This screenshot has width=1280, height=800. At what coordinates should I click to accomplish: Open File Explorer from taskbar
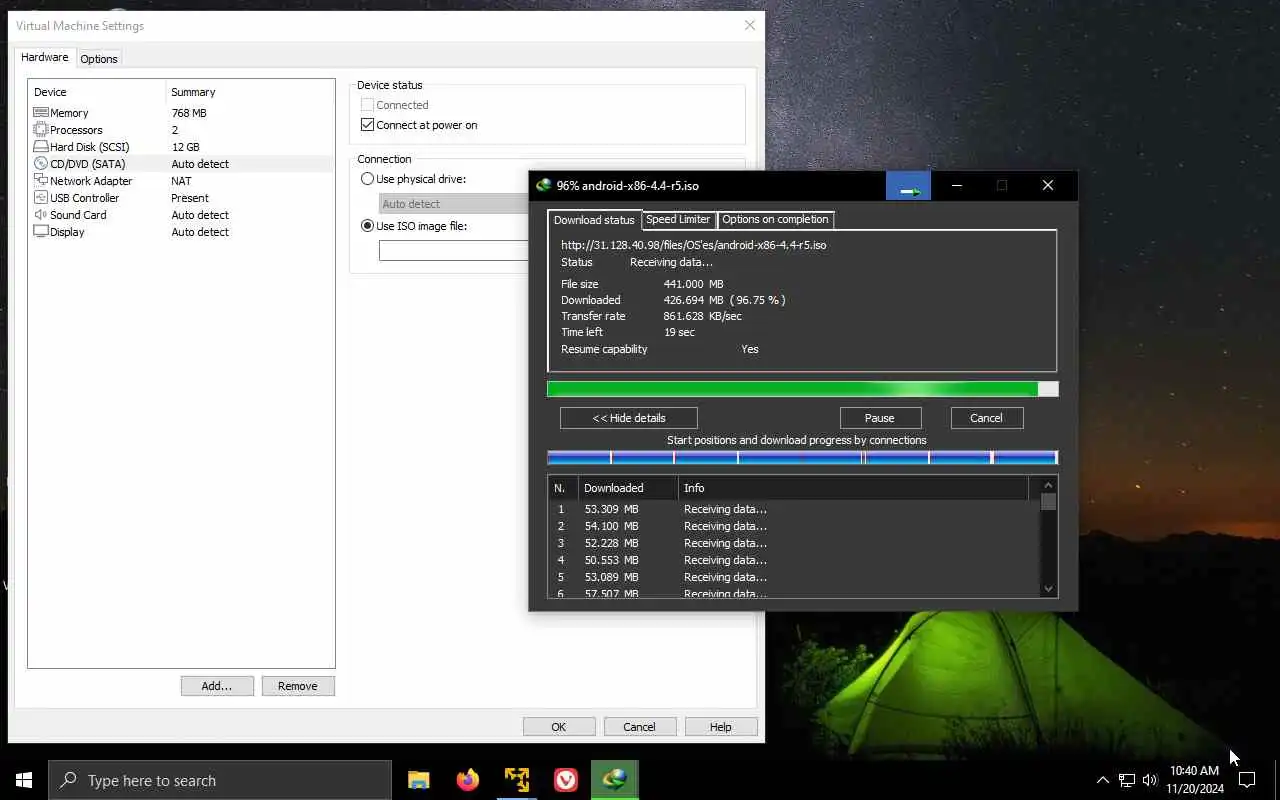pos(418,780)
